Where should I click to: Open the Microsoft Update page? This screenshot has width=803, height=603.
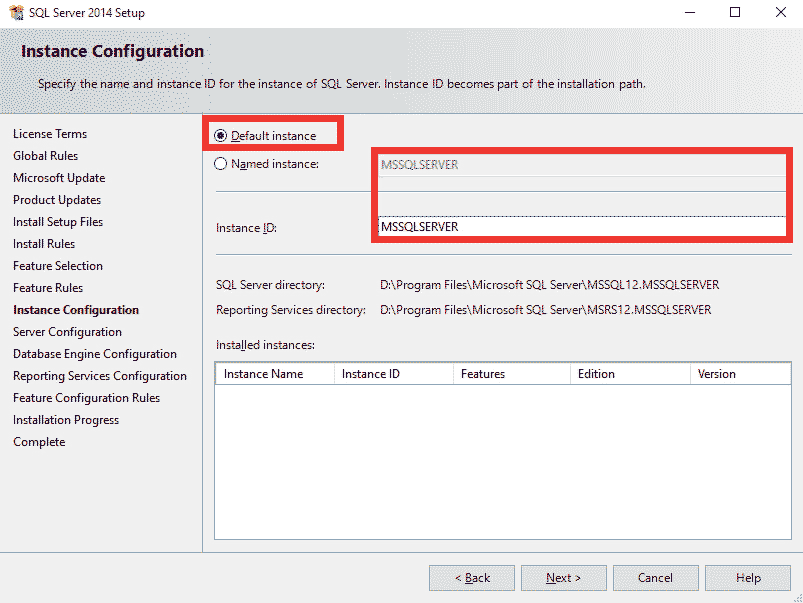[58, 177]
